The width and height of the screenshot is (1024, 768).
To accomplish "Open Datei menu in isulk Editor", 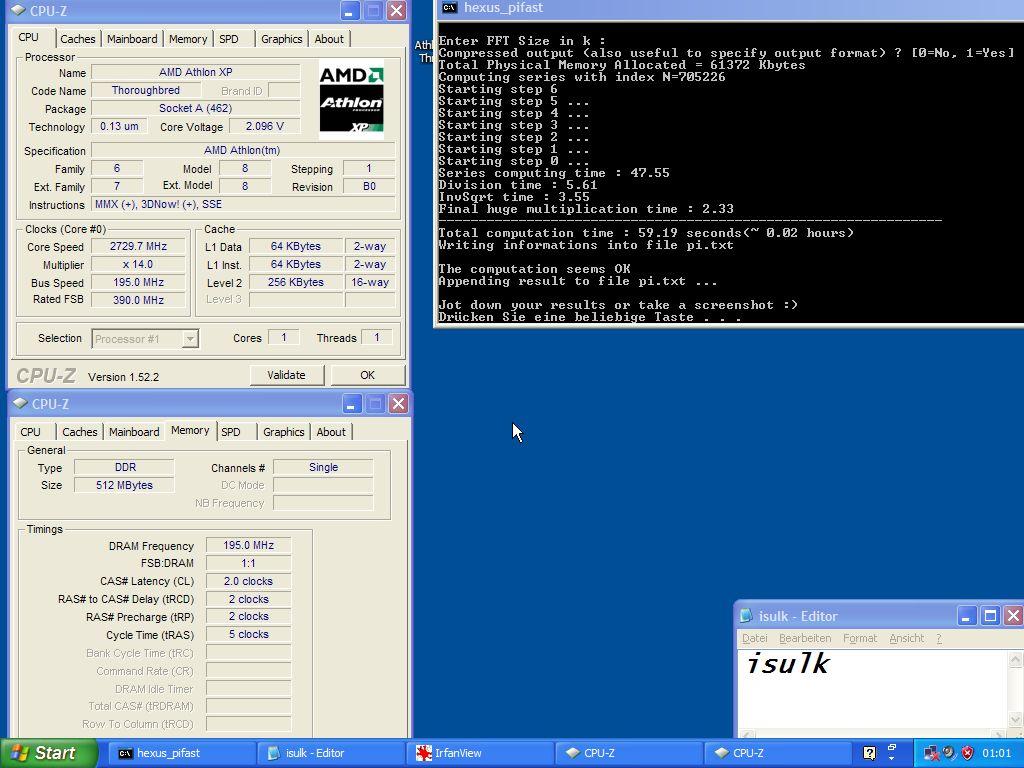I will pyautogui.click(x=755, y=638).
